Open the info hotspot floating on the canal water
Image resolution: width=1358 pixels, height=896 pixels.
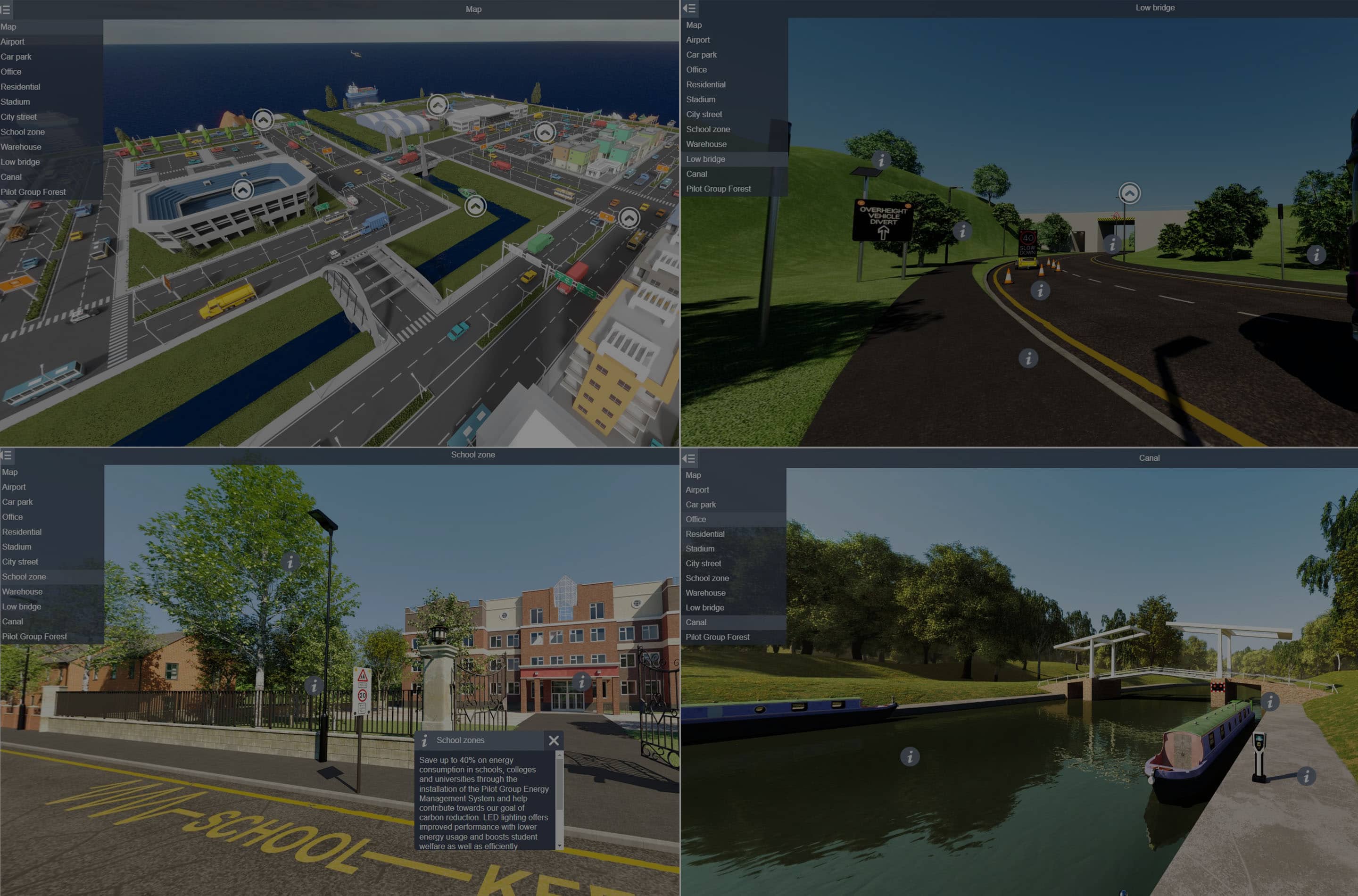[910, 756]
